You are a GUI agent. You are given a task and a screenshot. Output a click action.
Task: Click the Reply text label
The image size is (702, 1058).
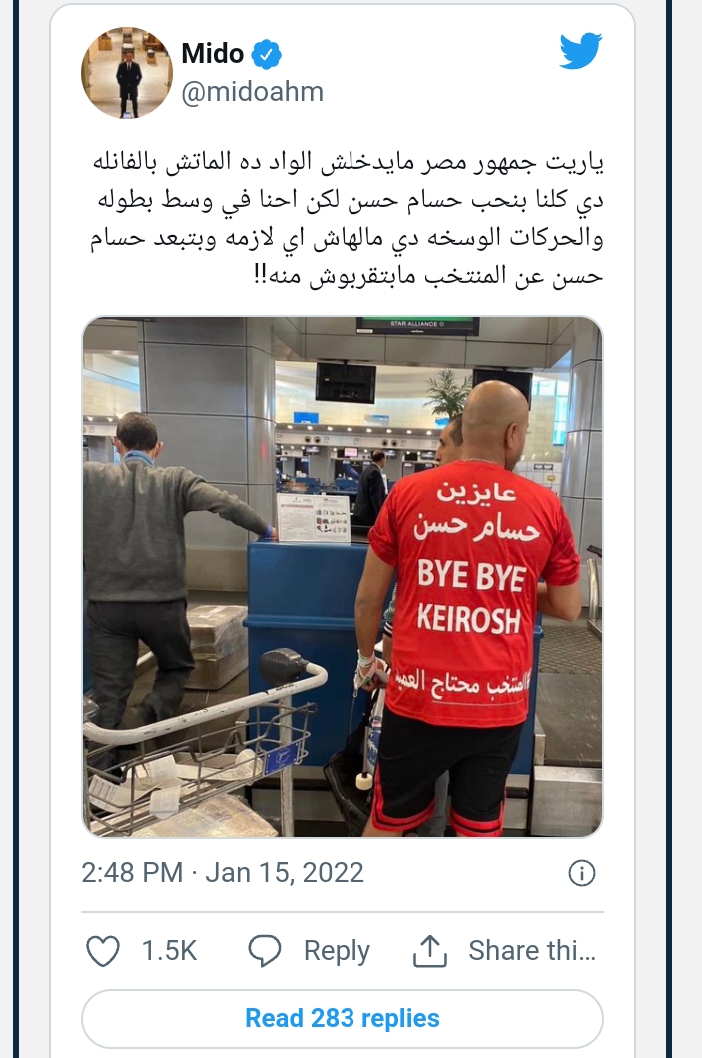pos(337,951)
